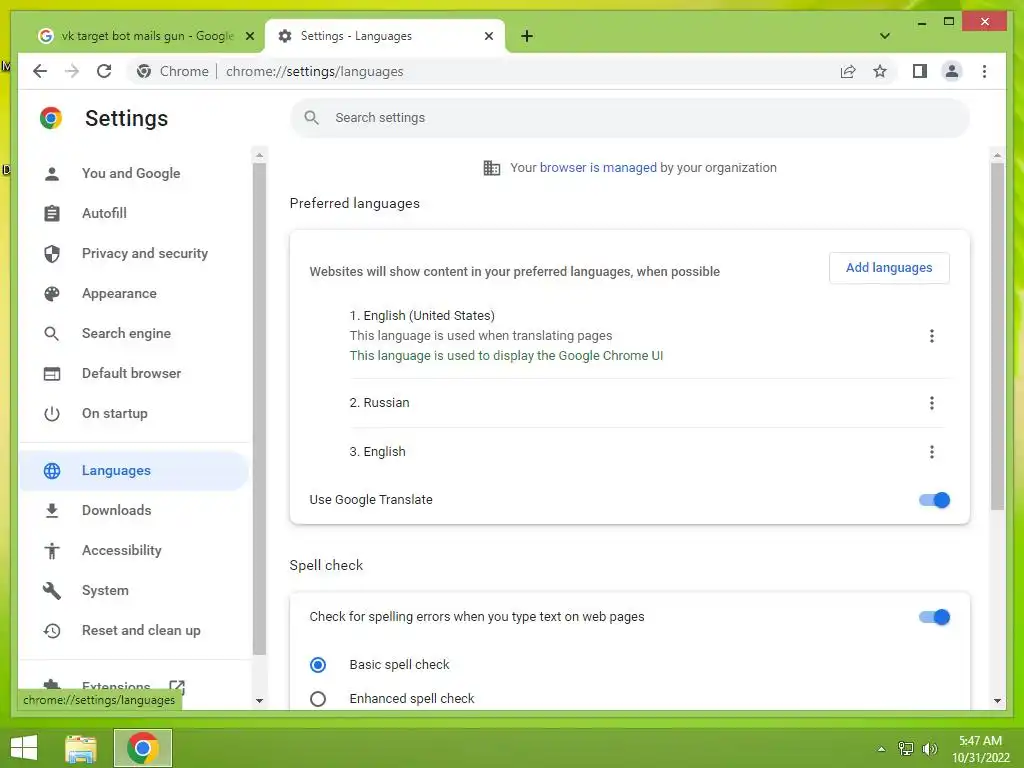
Task: Click the Chrome site info icon in address bar
Action: [x=144, y=71]
